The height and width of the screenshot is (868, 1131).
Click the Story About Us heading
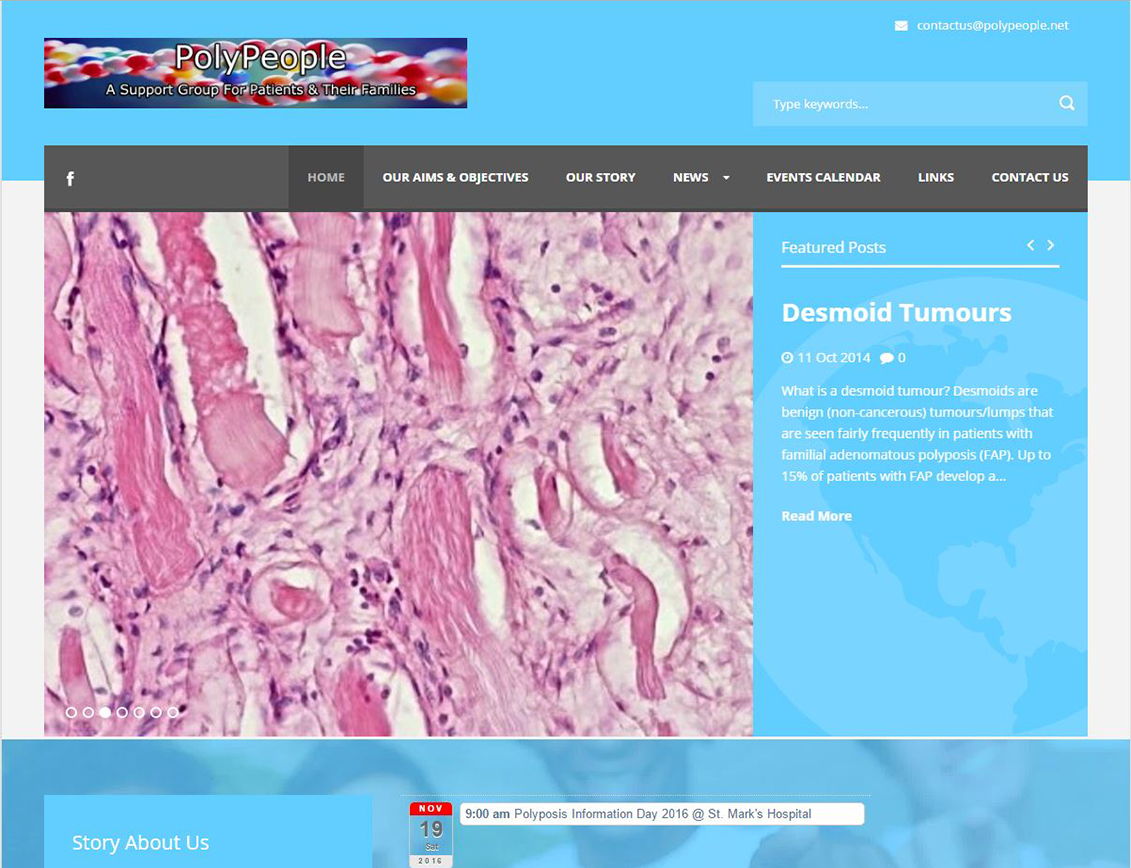[x=141, y=843]
